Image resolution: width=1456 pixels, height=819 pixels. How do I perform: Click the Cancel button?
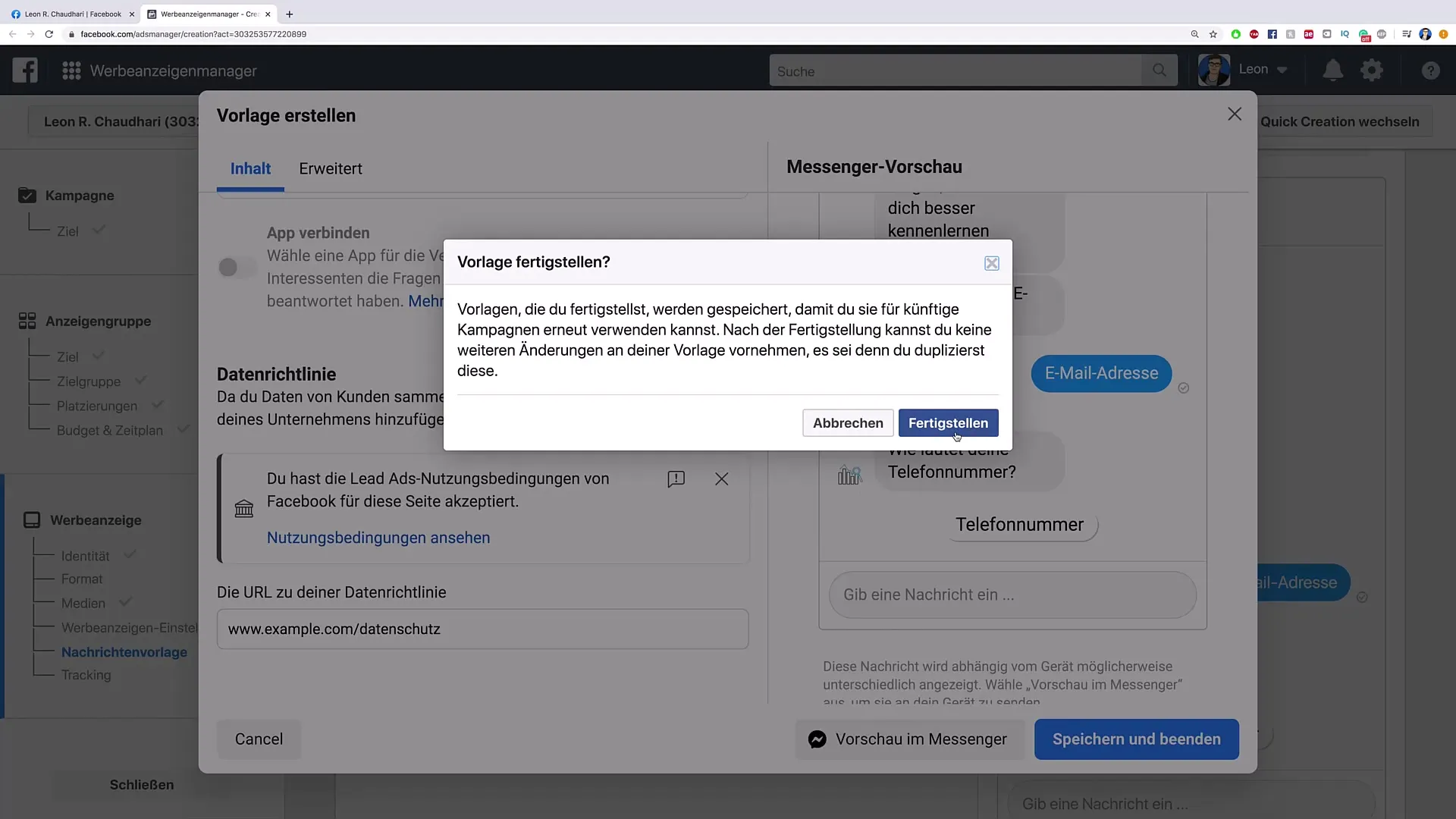coord(259,739)
